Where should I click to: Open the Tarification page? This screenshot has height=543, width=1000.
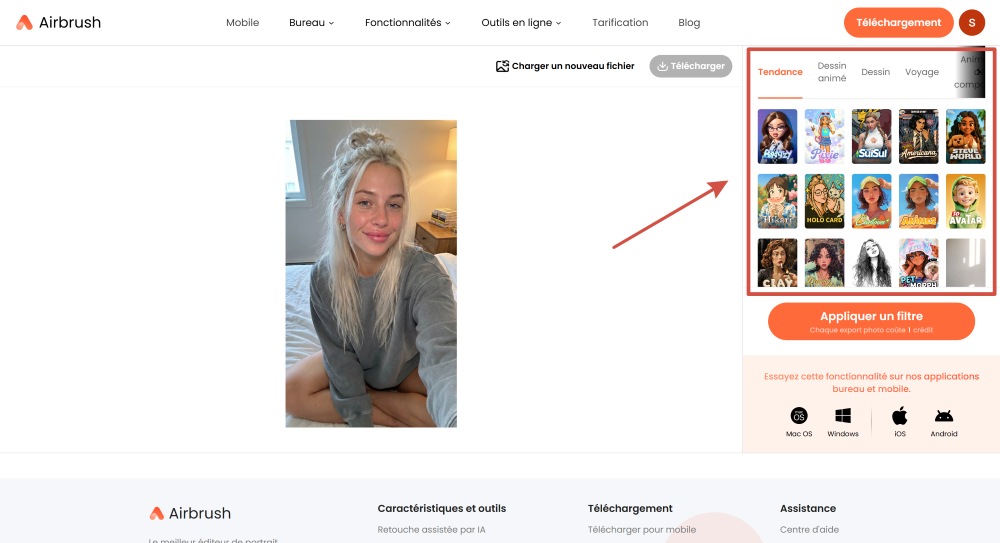[620, 22]
